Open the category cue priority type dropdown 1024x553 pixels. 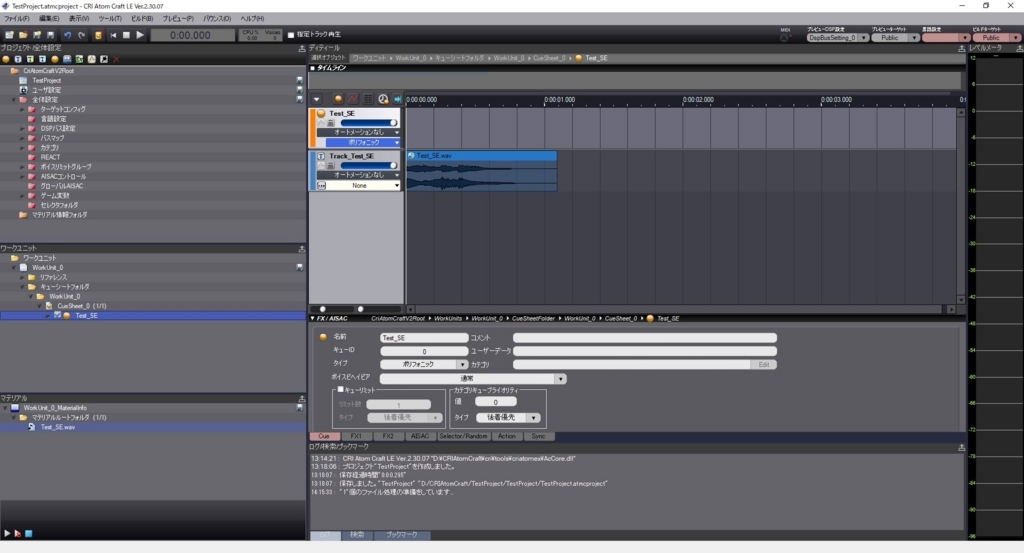point(507,417)
